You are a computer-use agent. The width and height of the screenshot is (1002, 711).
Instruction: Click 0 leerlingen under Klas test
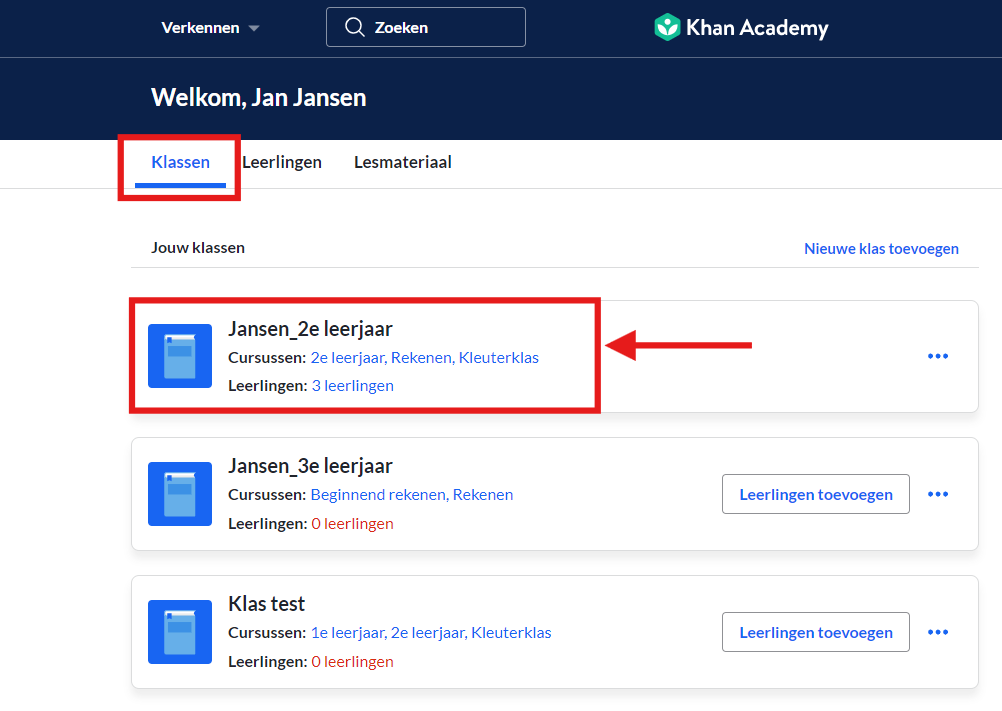point(352,662)
